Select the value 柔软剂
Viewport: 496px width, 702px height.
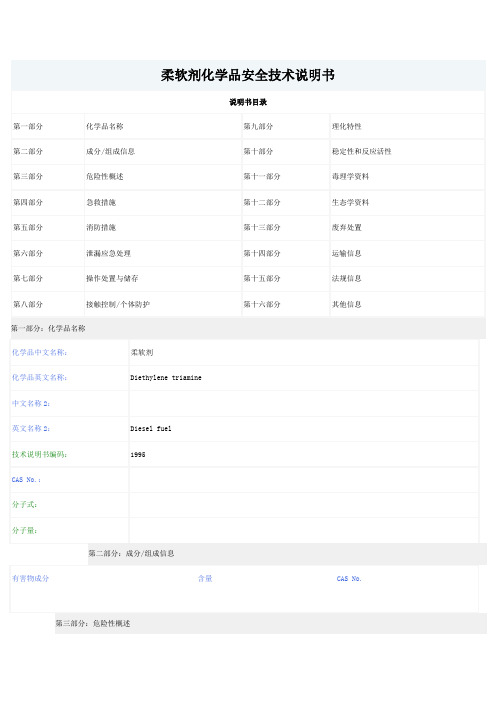(x=142, y=353)
